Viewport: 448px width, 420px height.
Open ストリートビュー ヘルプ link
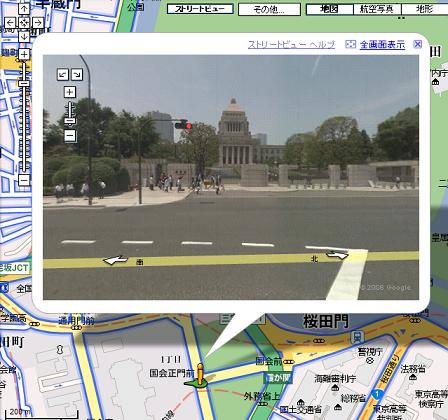291,44
